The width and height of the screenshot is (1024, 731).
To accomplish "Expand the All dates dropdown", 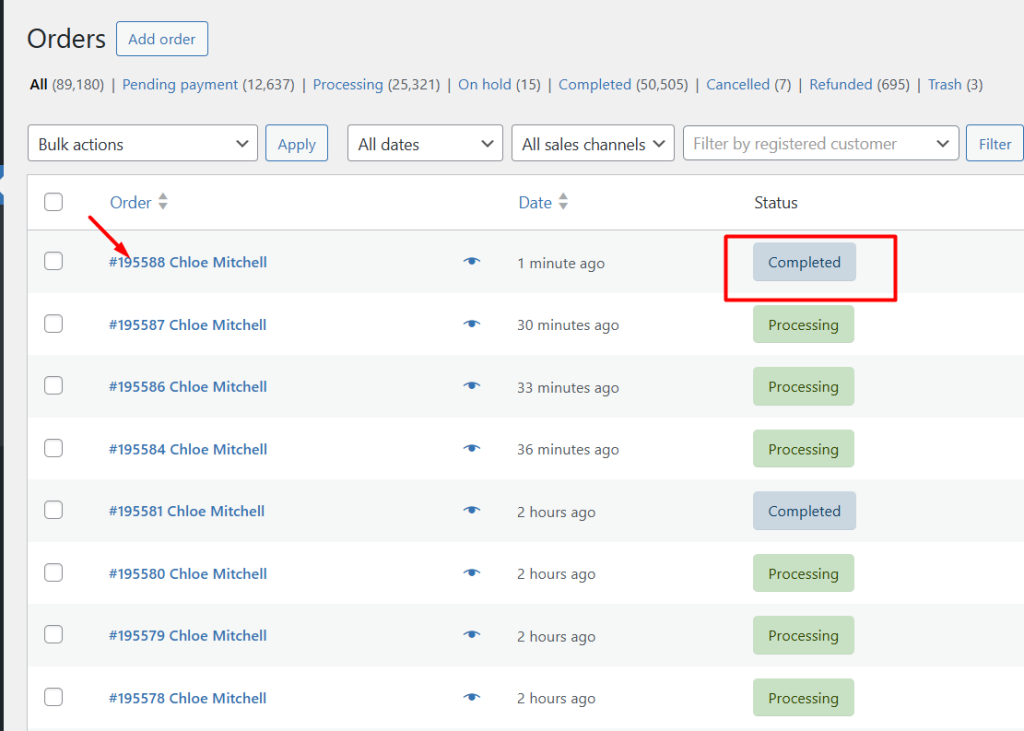I will click(x=424, y=143).
